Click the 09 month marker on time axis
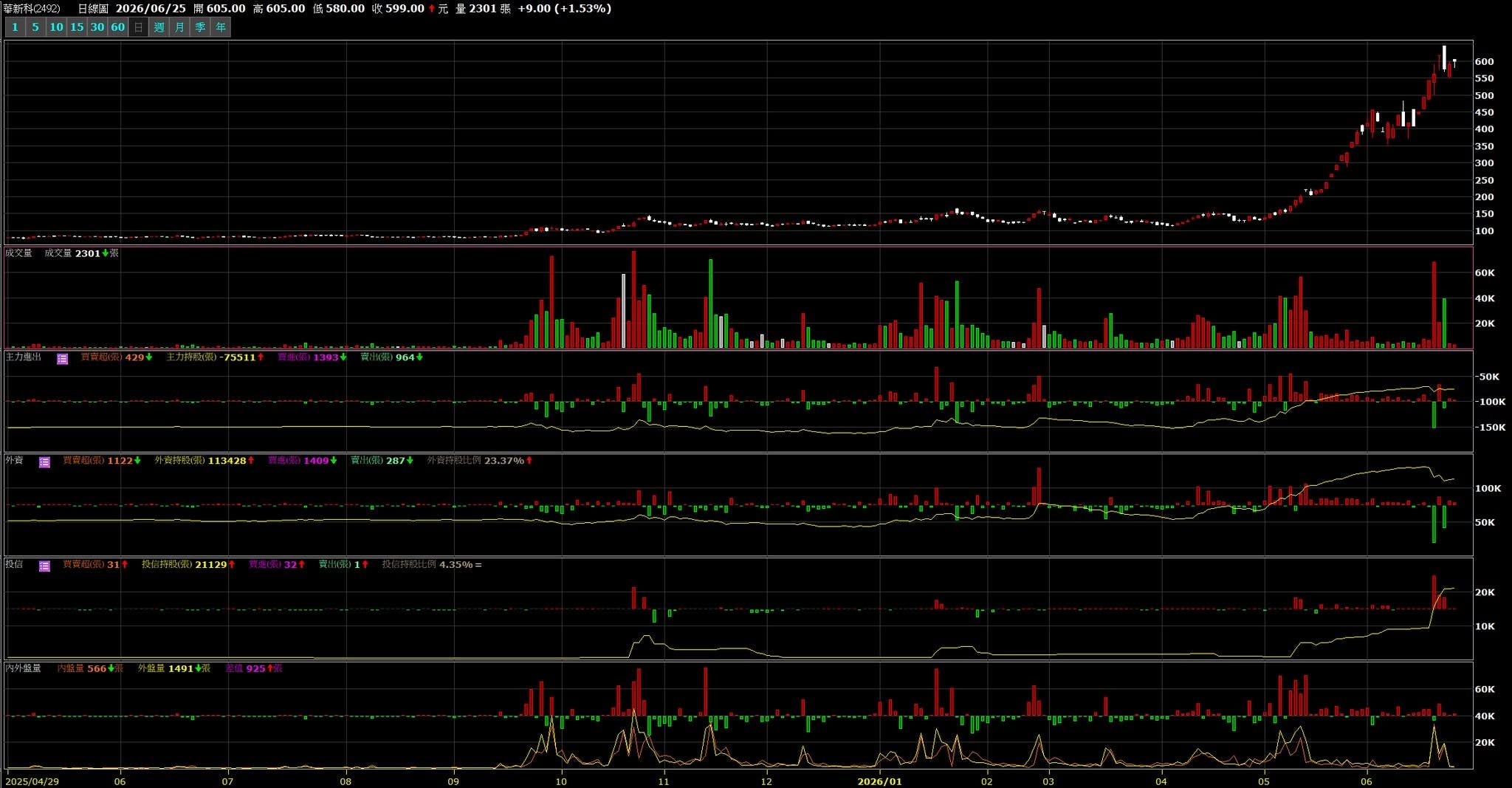This screenshot has width=1512, height=788. 454,781
